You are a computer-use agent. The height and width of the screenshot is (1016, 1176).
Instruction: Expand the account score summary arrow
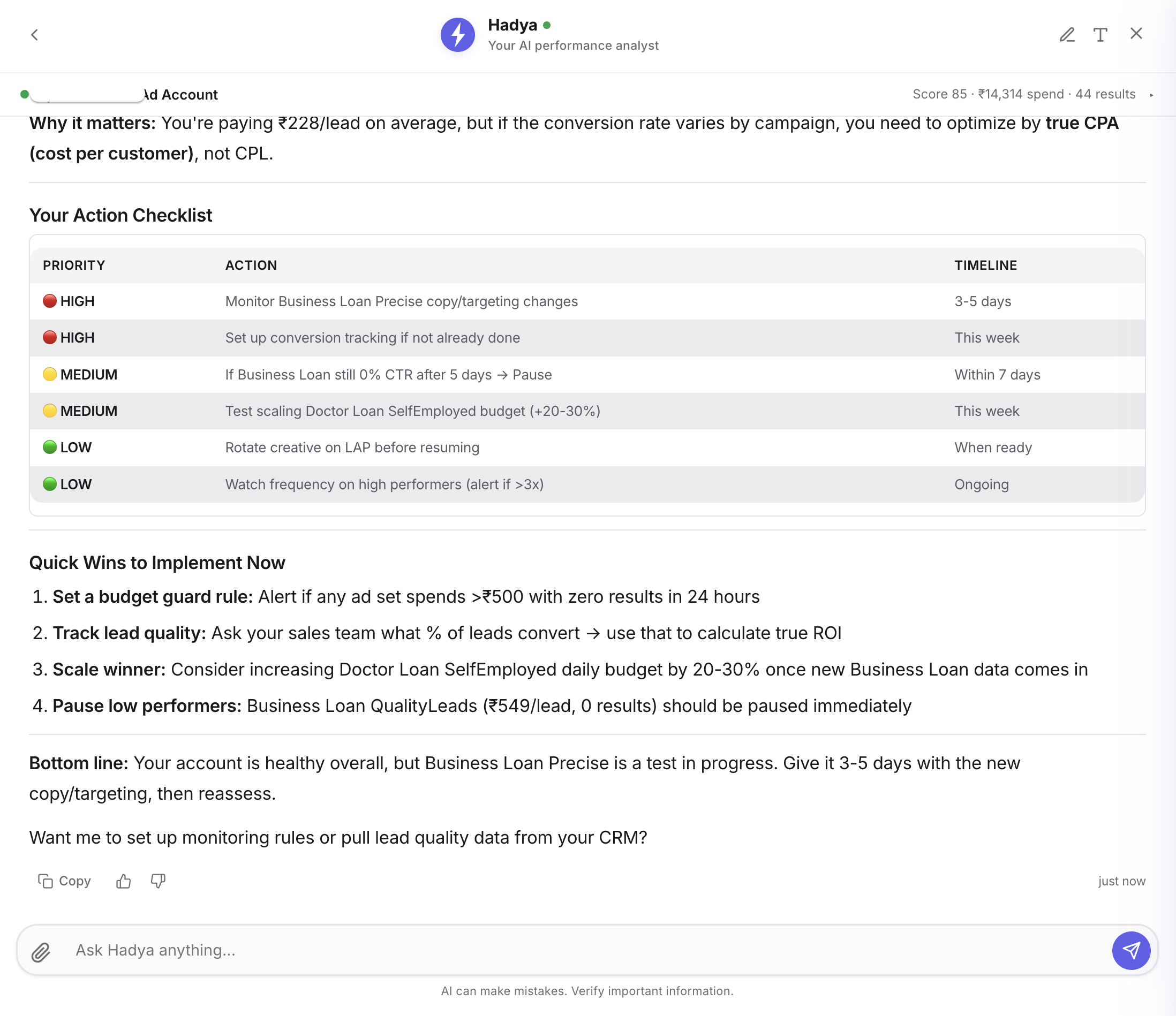coord(1151,95)
